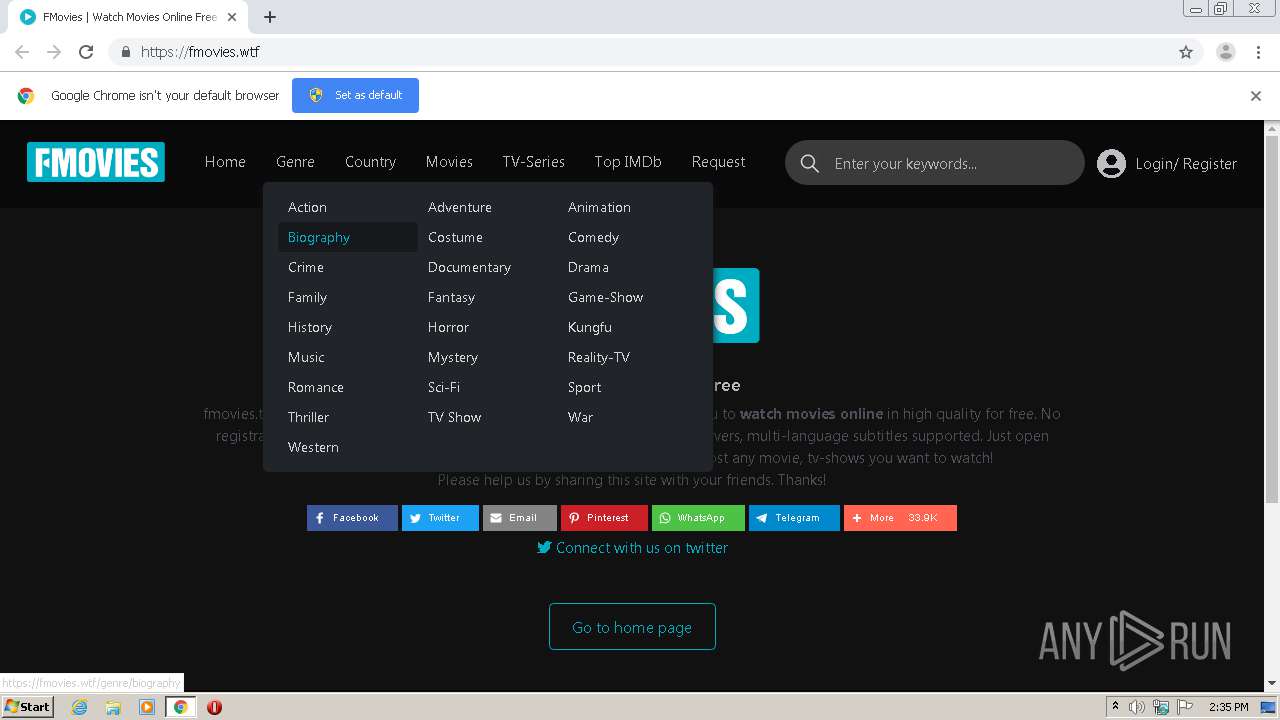Image resolution: width=1280 pixels, height=720 pixels.
Task: Open the Request nav item
Action: pos(718,162)
